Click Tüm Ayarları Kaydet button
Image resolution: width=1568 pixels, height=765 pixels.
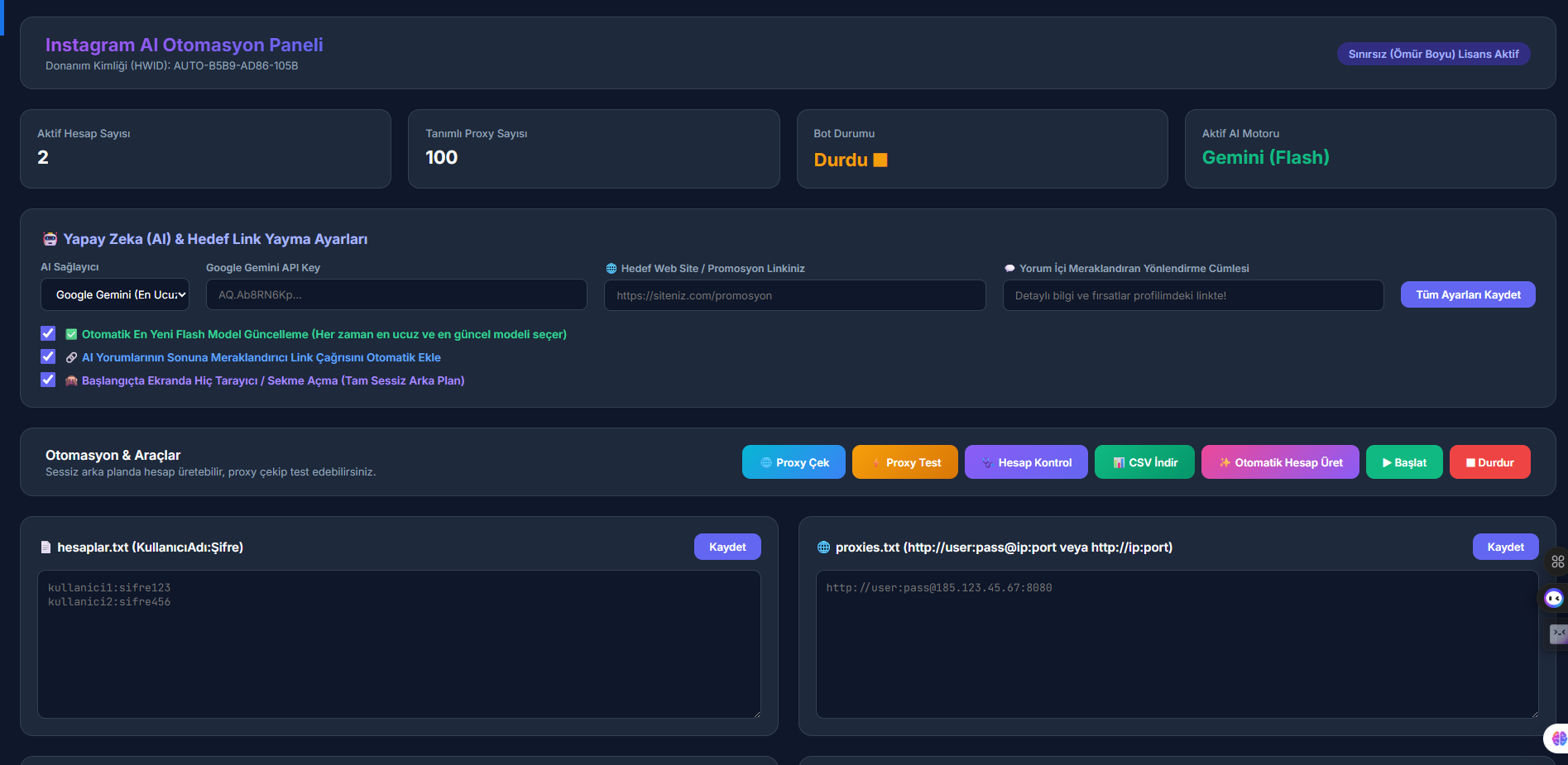tap(1468, 294)
